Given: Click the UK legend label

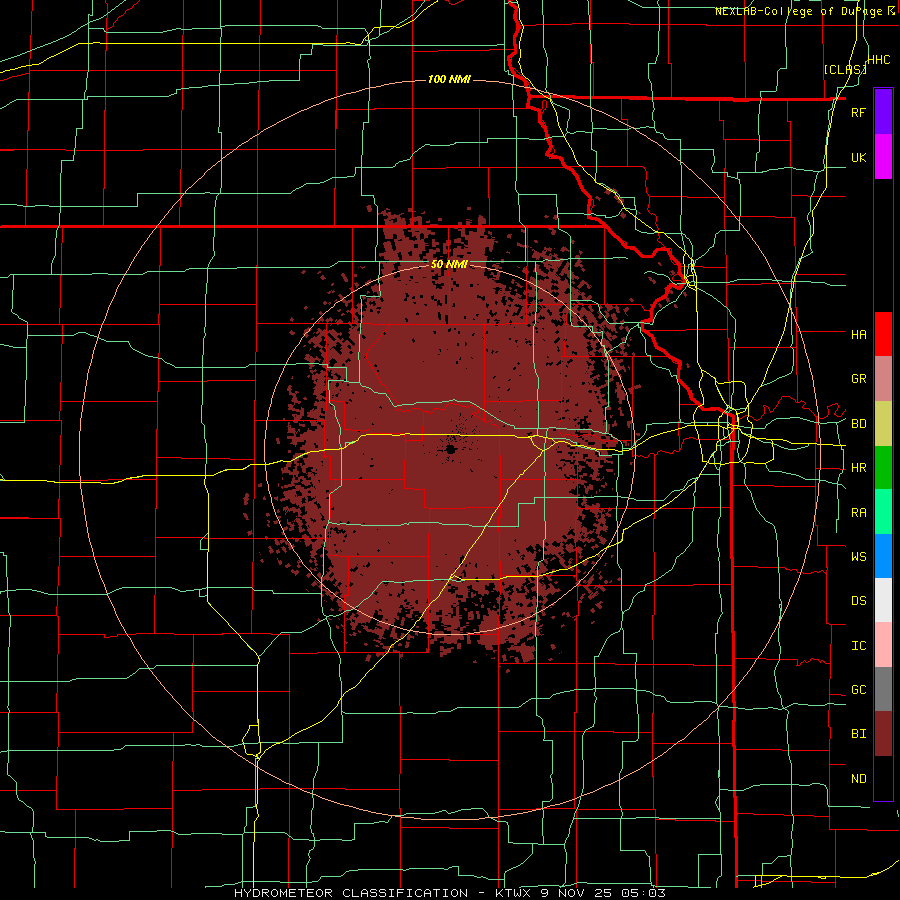Looking at the screenshot, I should pyautogui.click(x=858, y=157).
